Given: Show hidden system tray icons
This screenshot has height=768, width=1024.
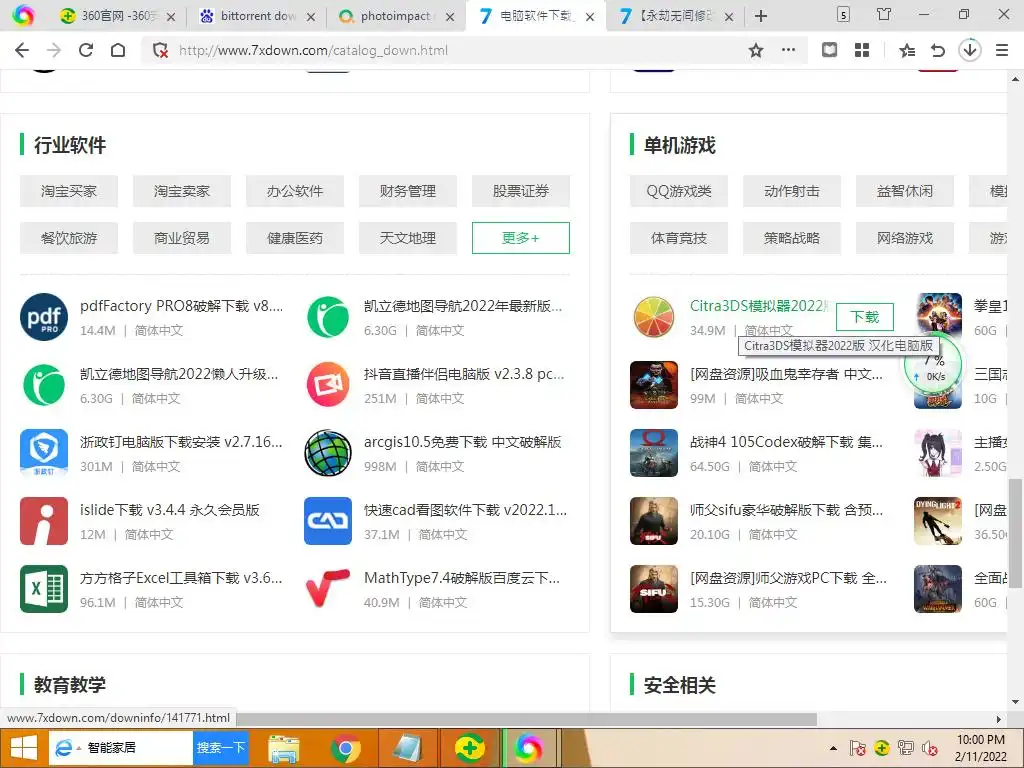Looking at the screenshot, I should 833,748.
